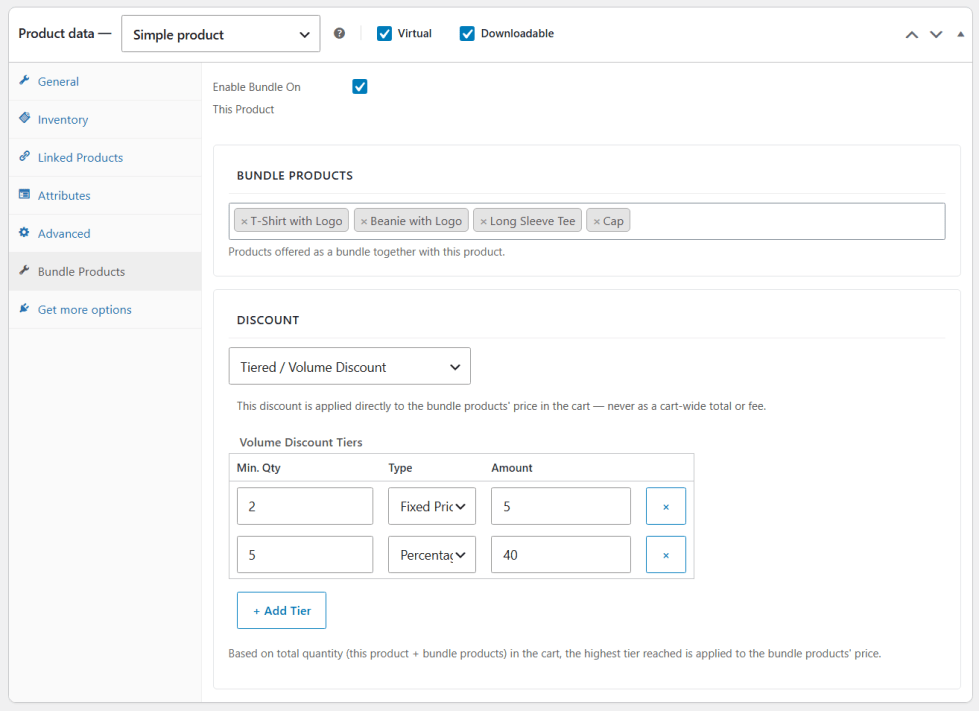
Task: Click the Volume Discount Tiers label
Action: tap(301, 442)
